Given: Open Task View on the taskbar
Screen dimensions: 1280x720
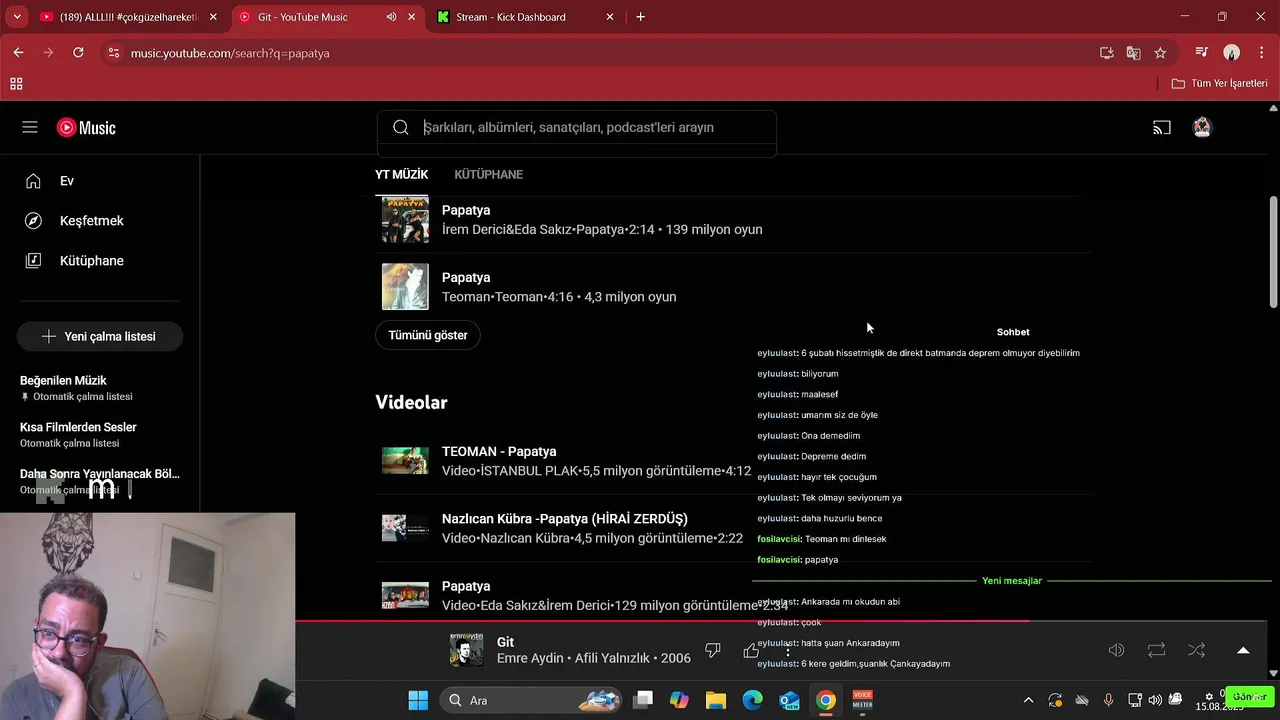Looking at the screenshot, I should [643, 700].
